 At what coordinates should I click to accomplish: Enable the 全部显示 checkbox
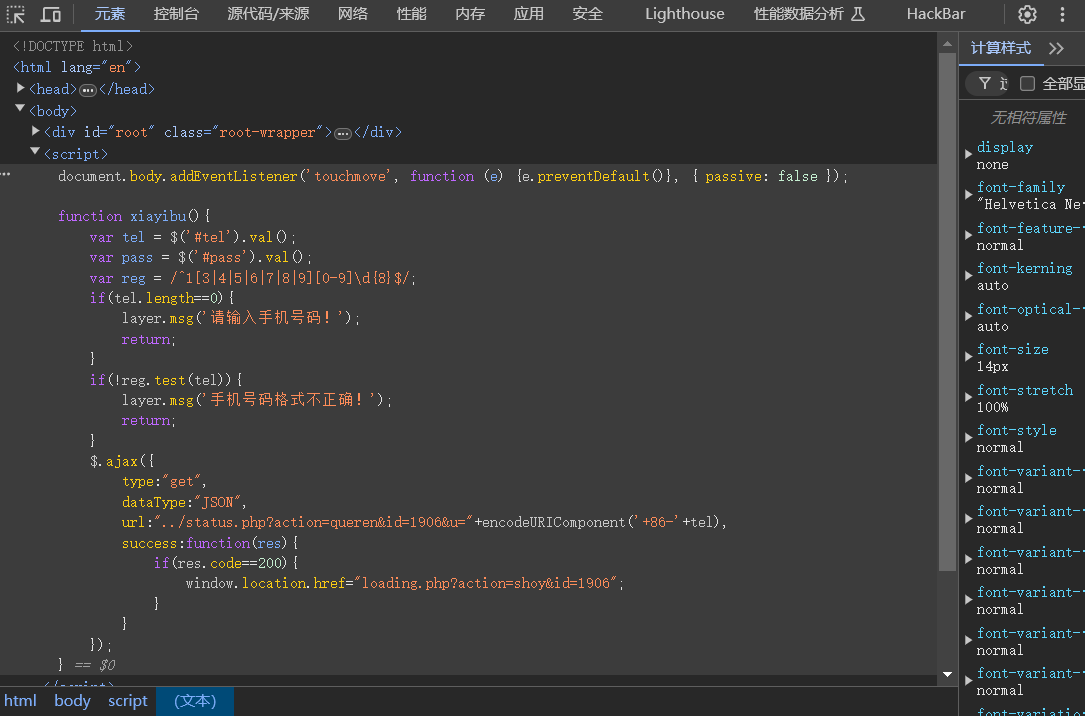click(x=1027, y=83)
